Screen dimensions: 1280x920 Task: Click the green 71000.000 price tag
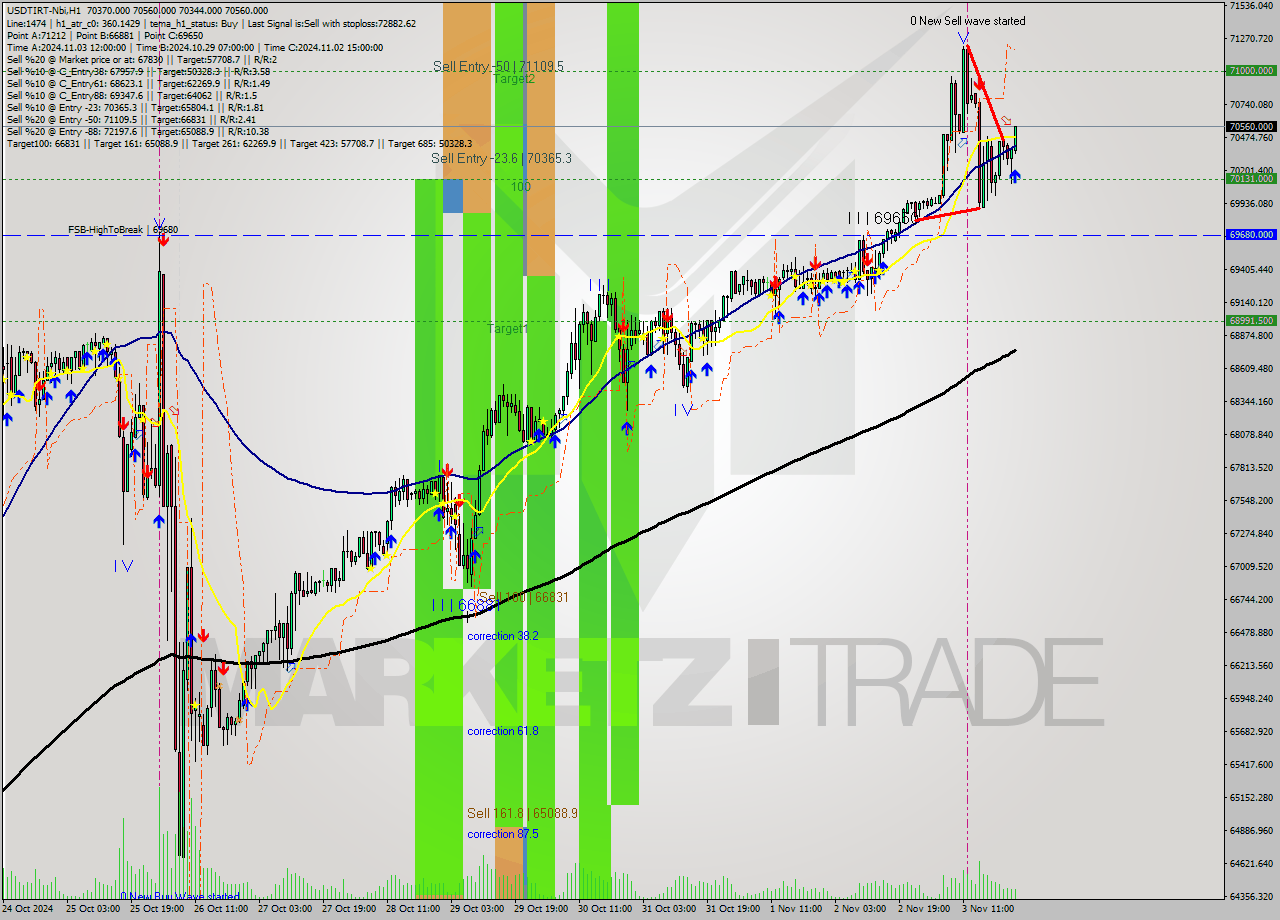click(x=1250, y=71)
